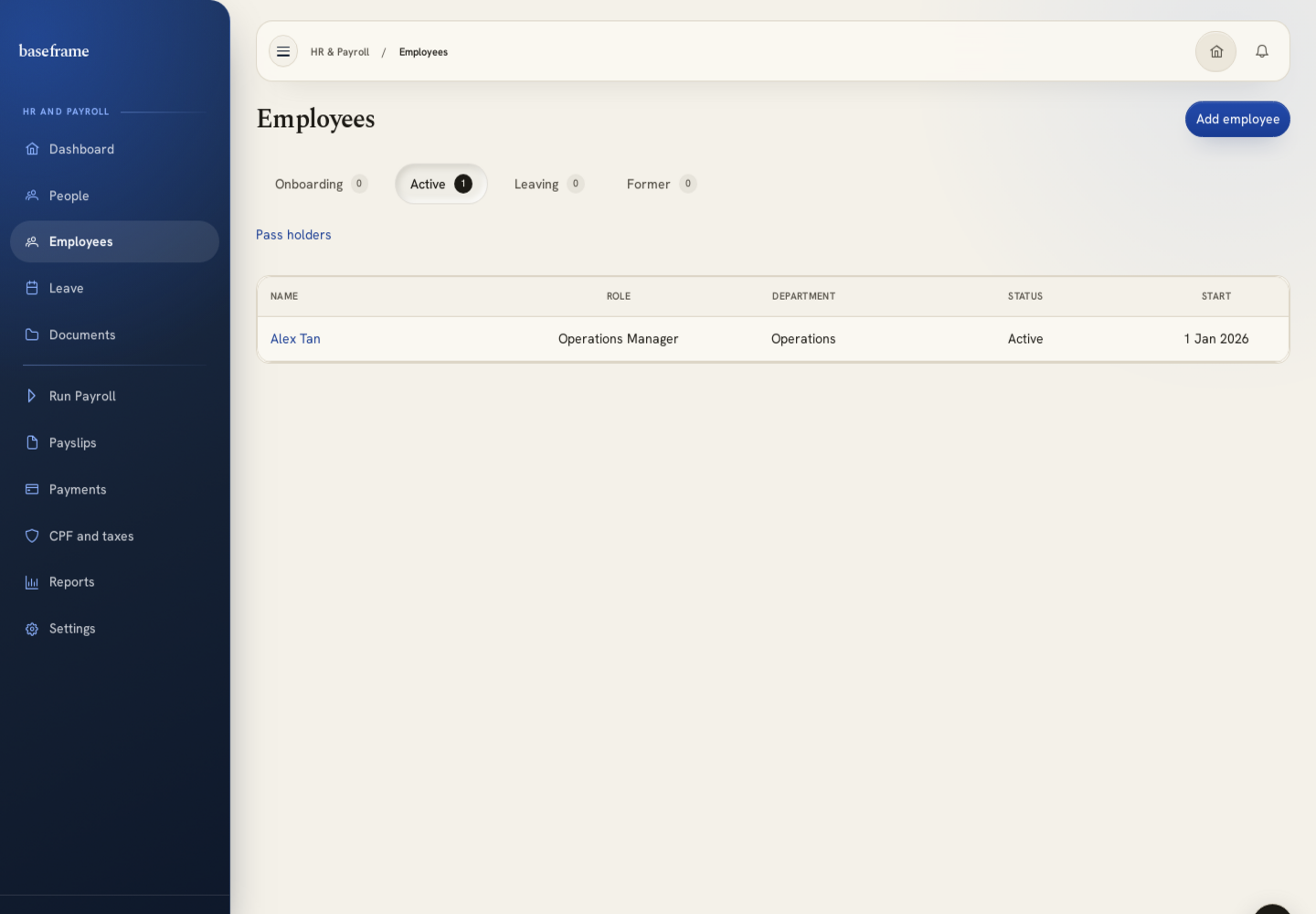Screen dimensions: 1316x914
Task: Click the DEPARTMENT column header
Action: click(x=803, y=296)
